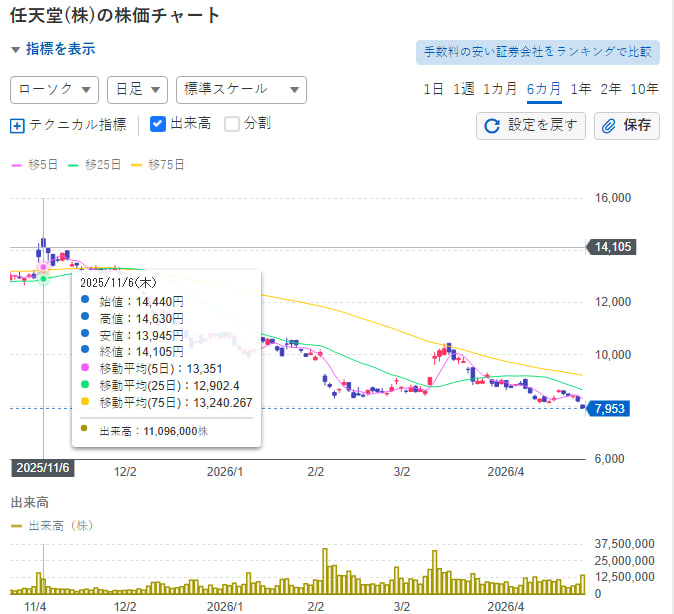
Task: Click the 2/2 price chart axis label
Action: (x=316, y=472)
